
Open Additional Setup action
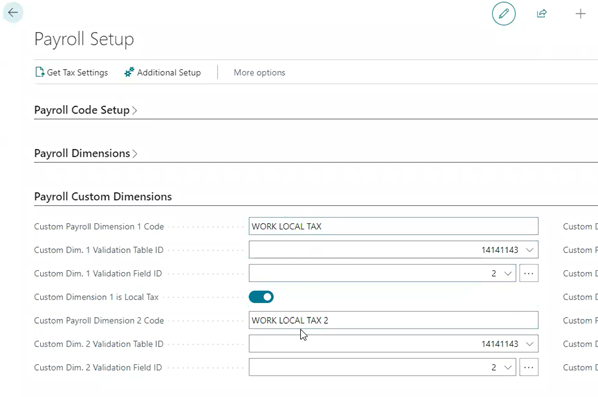[x=162, y=72]
